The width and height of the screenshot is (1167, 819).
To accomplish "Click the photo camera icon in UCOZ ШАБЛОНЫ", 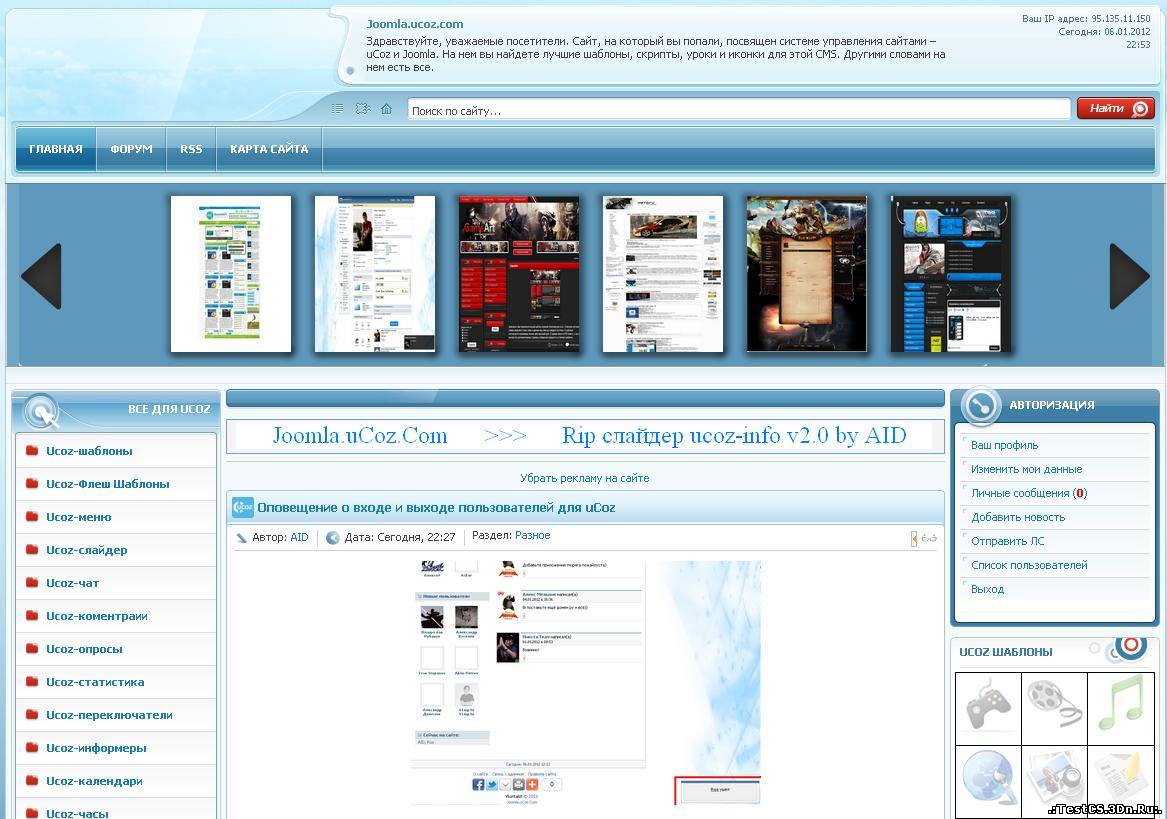I will point(1054,780).
